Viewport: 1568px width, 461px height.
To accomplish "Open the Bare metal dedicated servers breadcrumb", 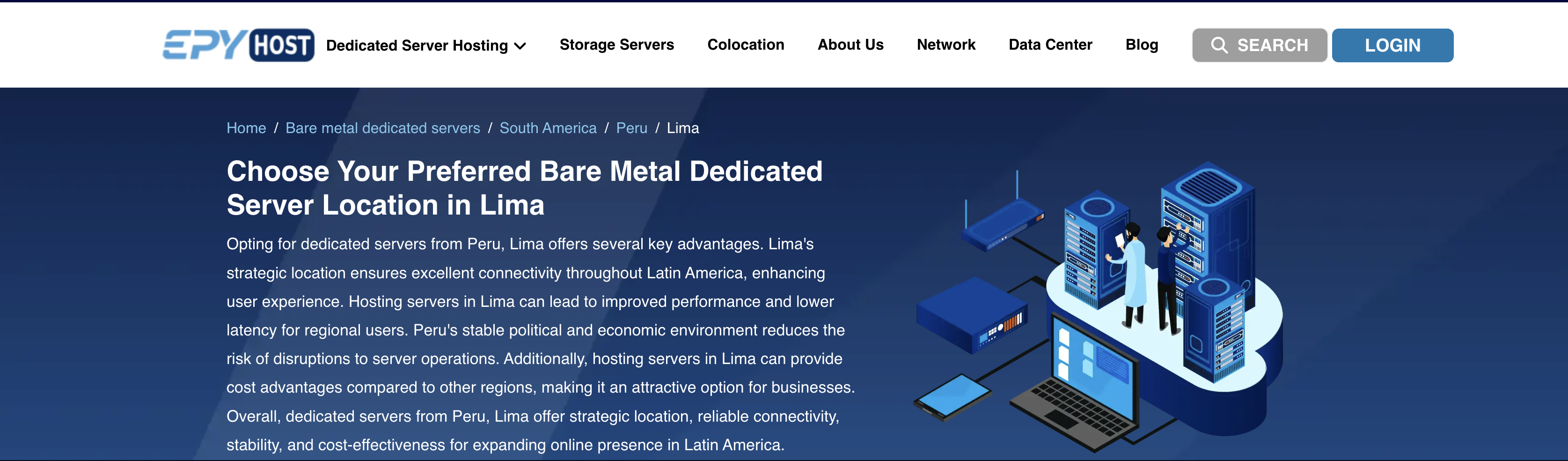I will [x=383, y=128].
